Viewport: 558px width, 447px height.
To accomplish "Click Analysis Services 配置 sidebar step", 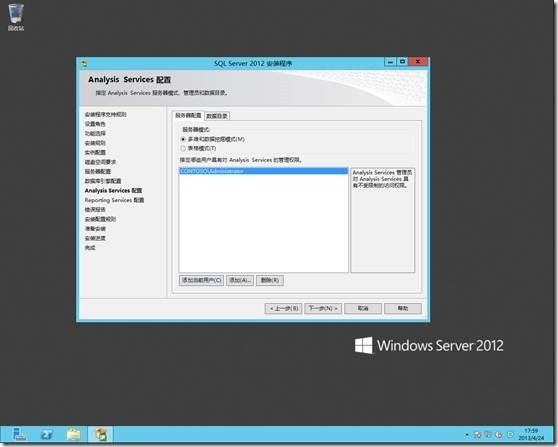I will [113, 191].
